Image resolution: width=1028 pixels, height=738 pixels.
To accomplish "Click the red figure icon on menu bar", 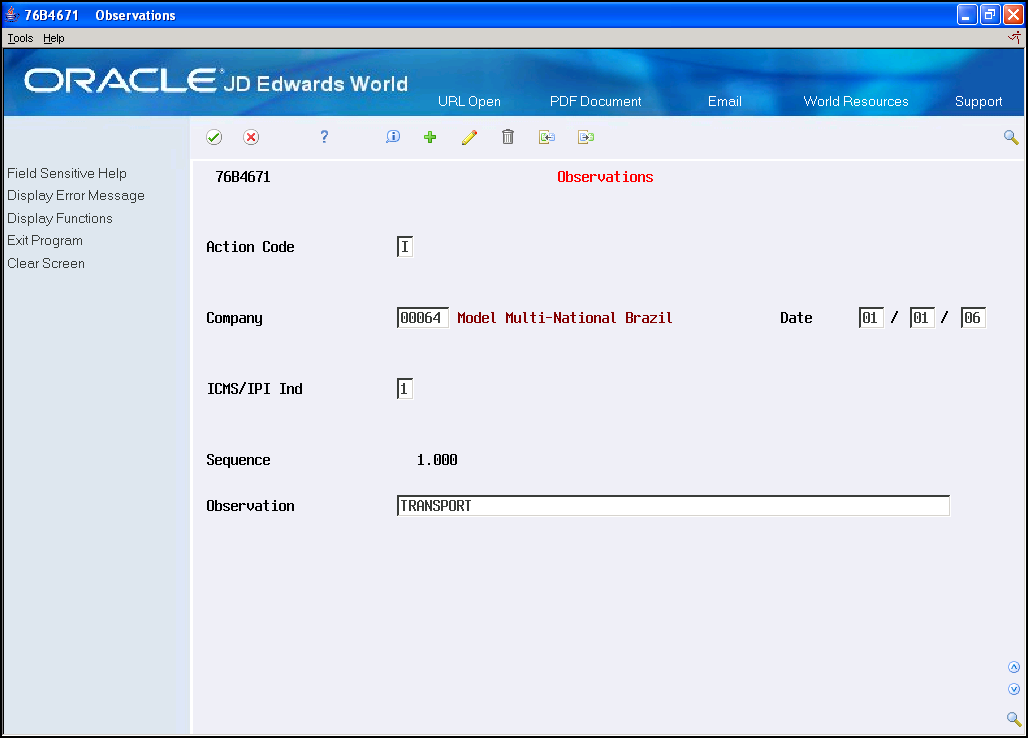I will [1014, 38].
